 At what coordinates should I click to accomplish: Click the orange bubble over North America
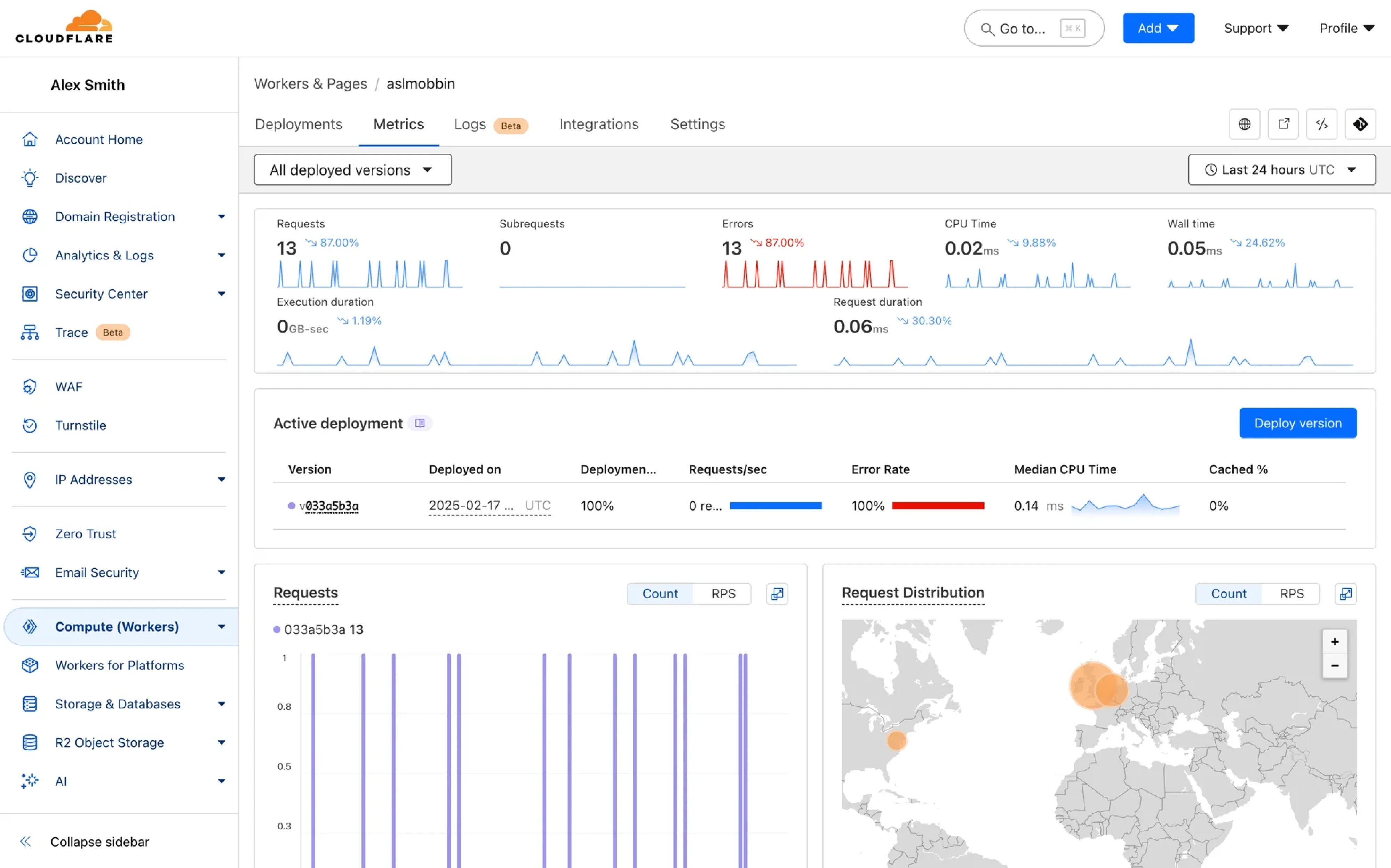click(x=897, y=741)
